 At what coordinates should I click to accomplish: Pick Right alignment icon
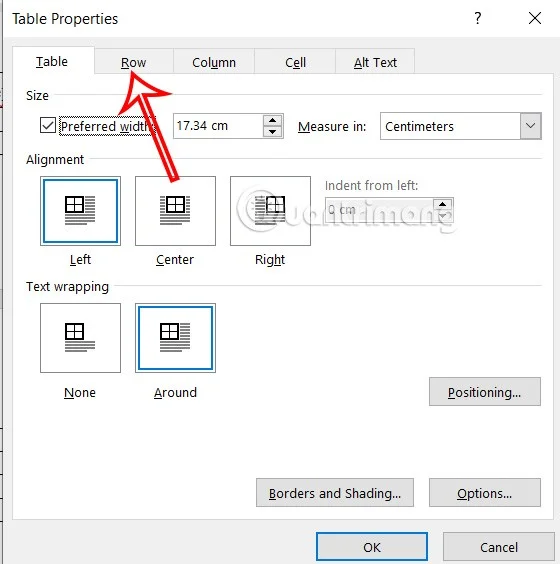click(x=270, y=211)
